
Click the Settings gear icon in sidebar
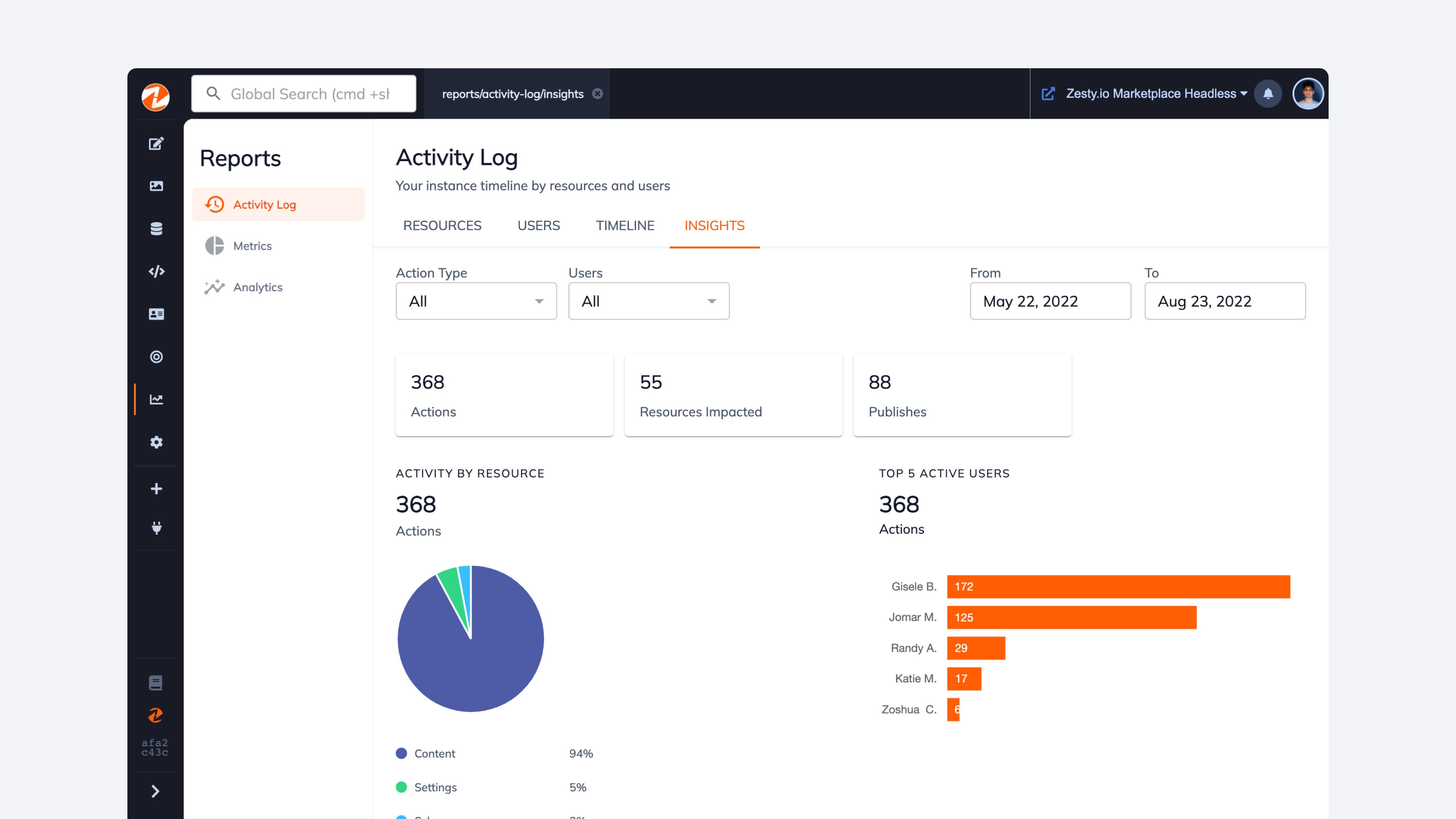[x=157, y=442]
